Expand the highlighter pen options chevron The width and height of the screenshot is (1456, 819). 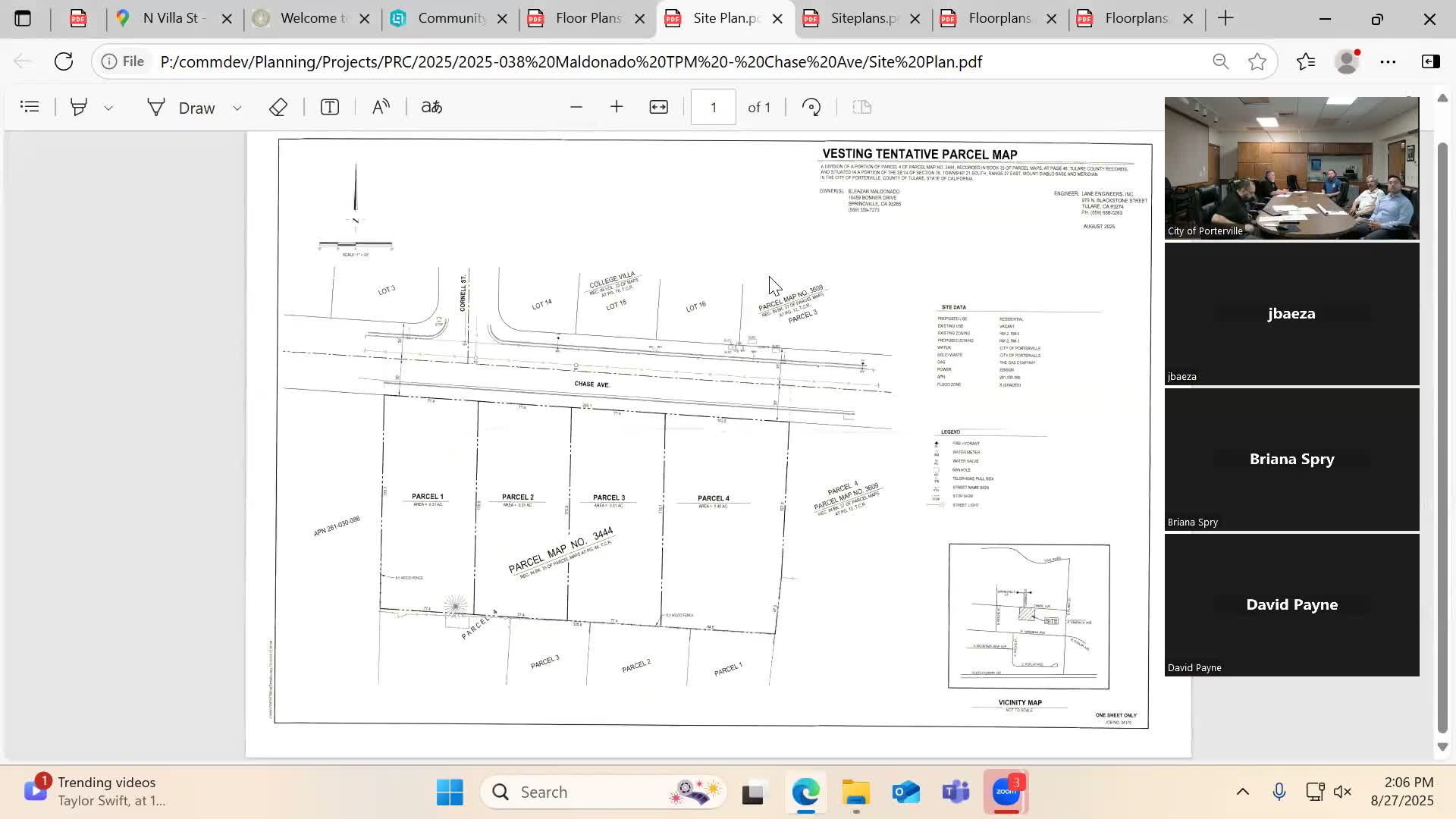[110, 107]
